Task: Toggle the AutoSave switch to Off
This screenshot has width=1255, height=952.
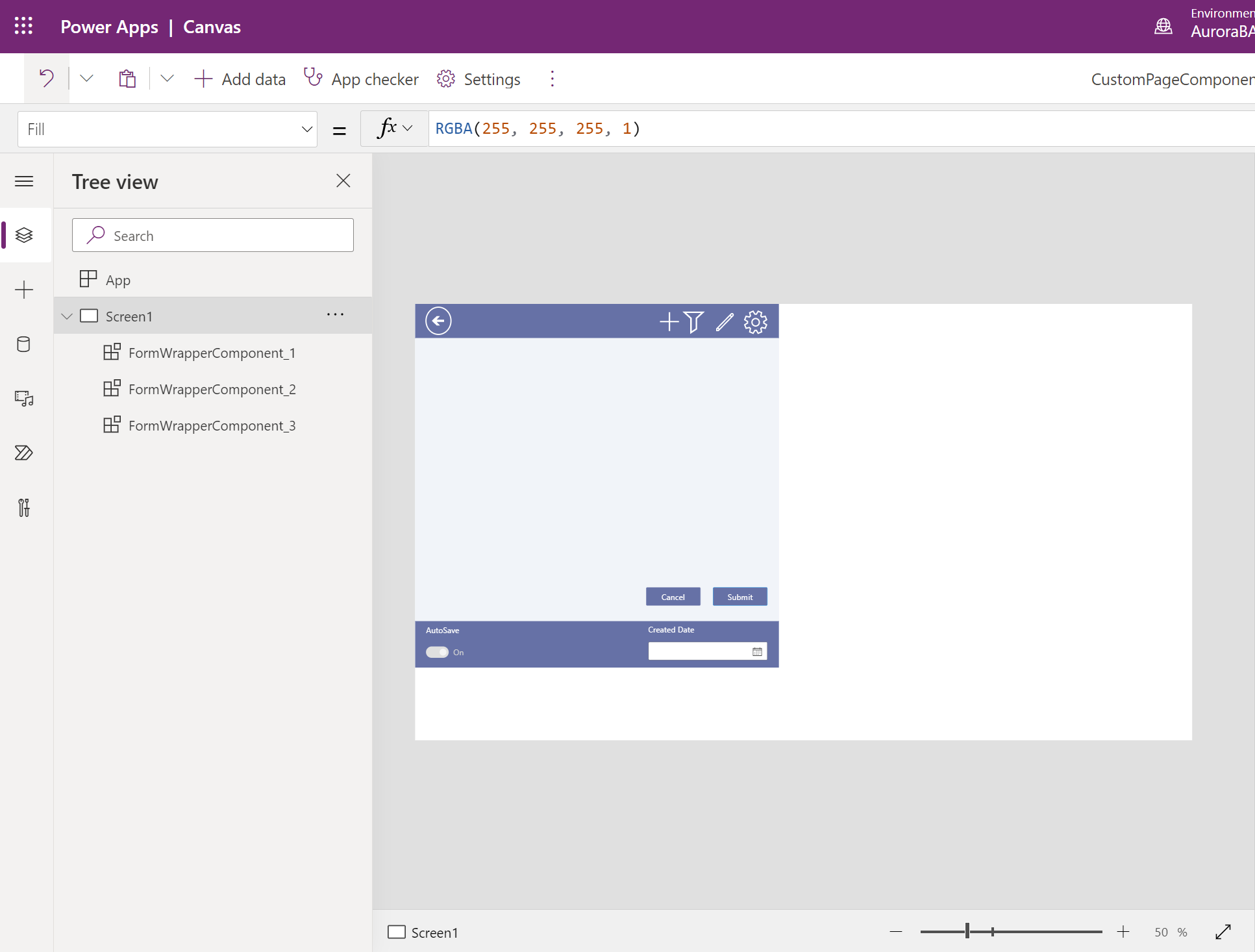Action: (436, 652)
